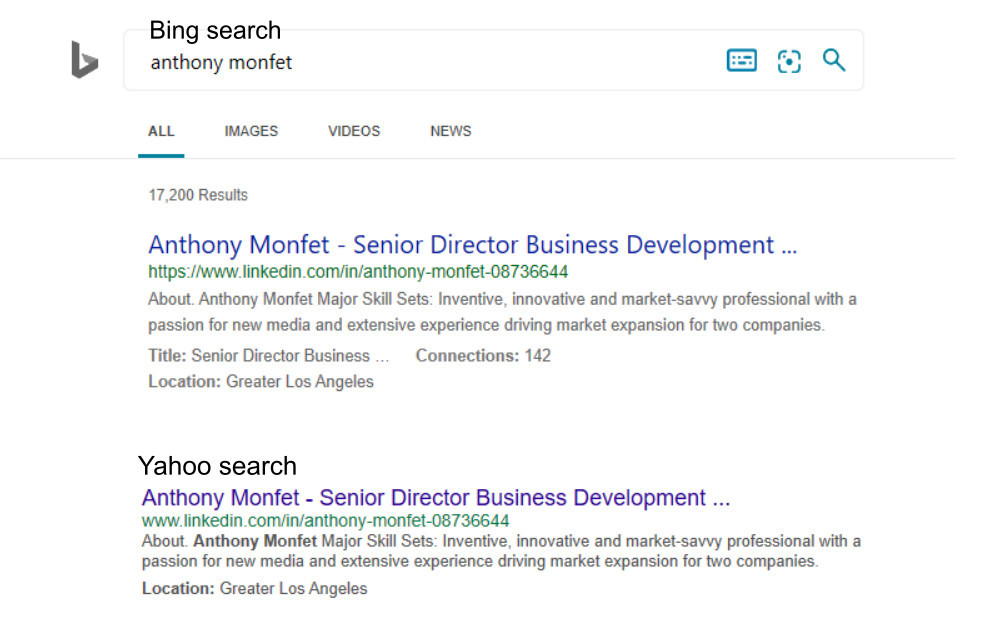Click the 'Bing search' heading text

(215, 31)
